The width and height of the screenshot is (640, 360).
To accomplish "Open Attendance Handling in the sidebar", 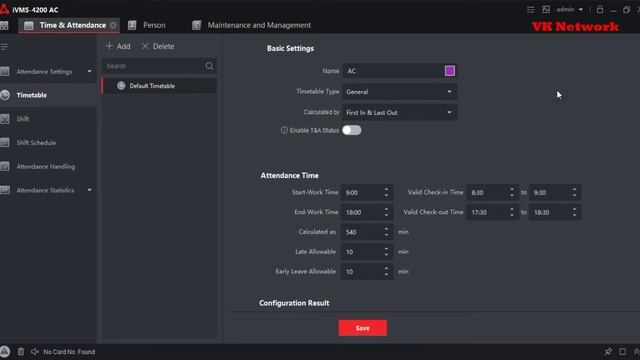I will tap(49, 166).
